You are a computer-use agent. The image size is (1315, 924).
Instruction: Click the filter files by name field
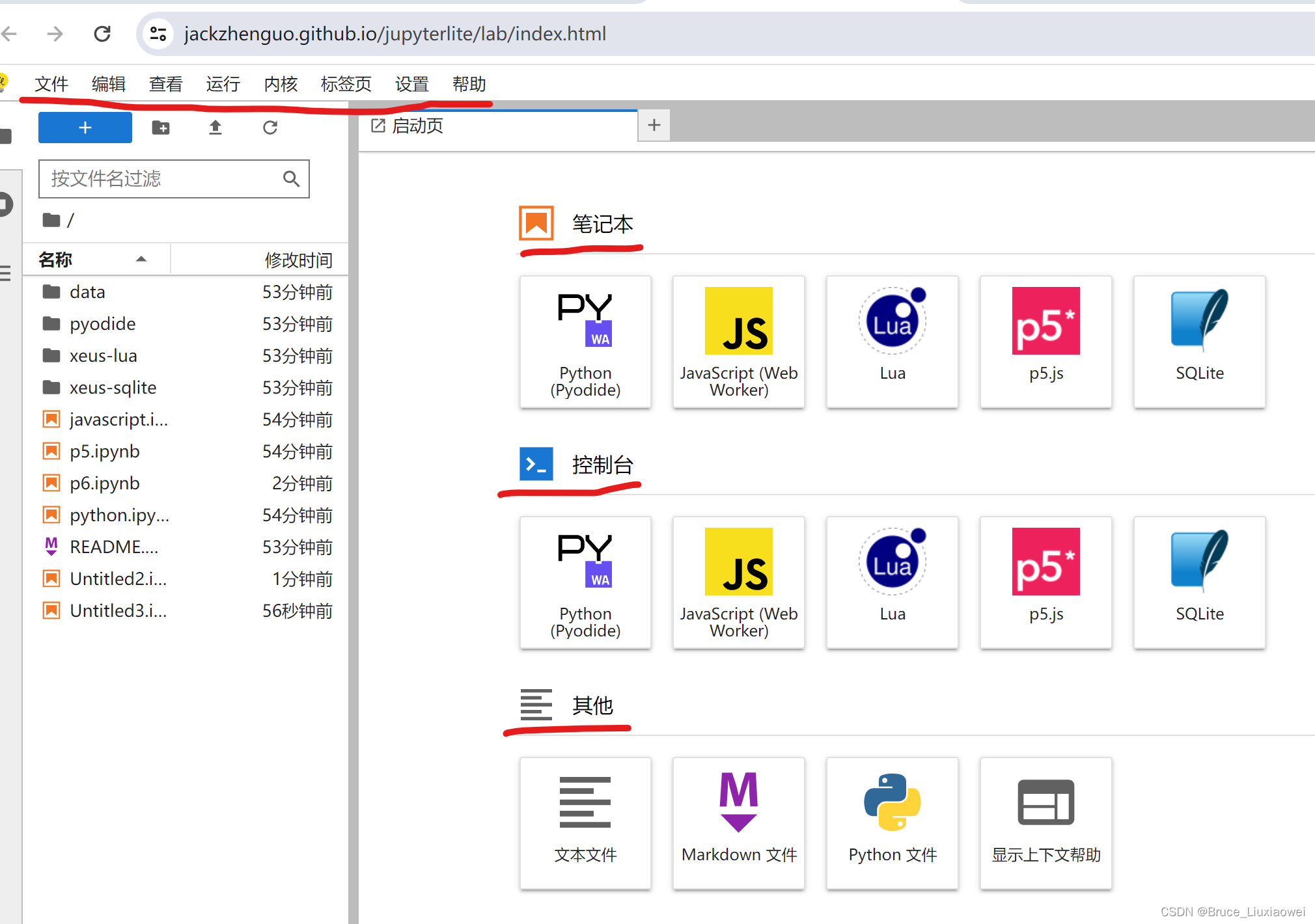(174, 179)
